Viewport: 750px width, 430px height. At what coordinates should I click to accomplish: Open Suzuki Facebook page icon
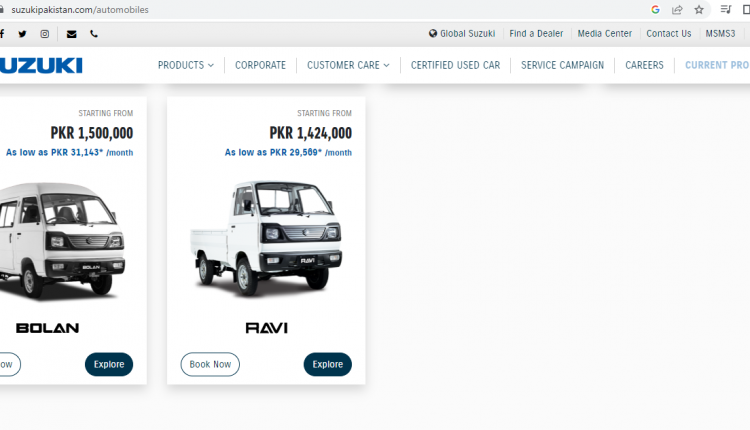point(2,34)
